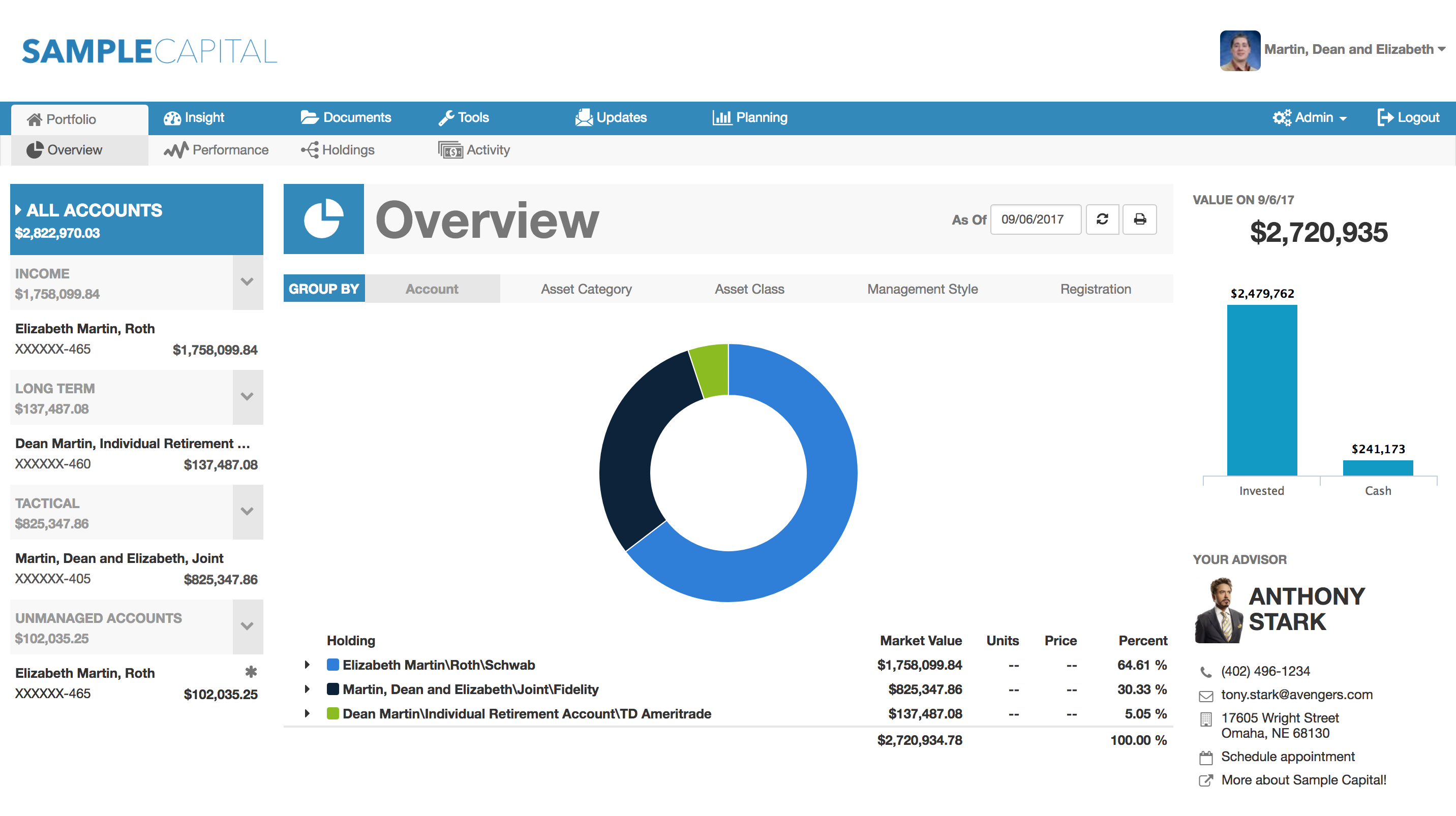Click the dark navy Fidelity legend swatch
1456x816 pixels.
[332, 688]
